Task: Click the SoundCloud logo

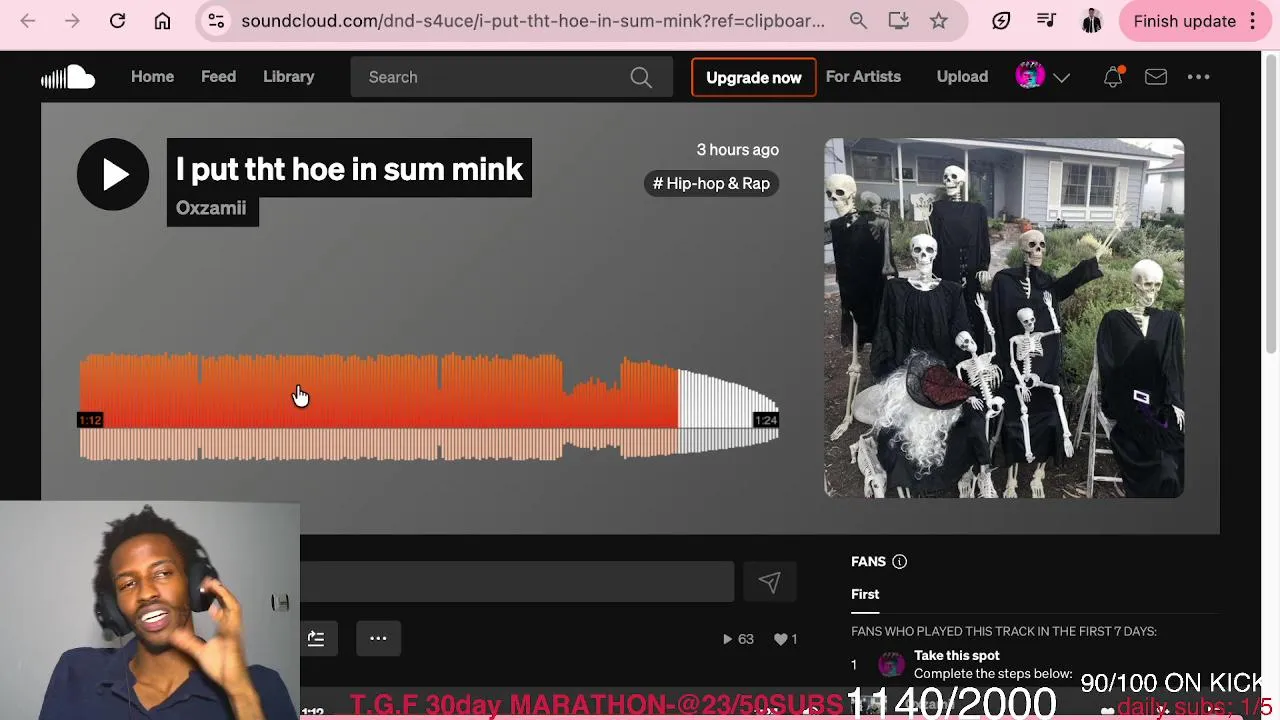Action: pyautogui.click(x=68, y=77)
